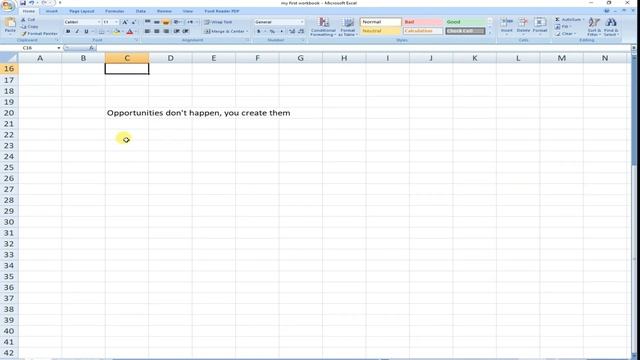This screenshot has width=640, height=360.
Task: Toggle center text alignment
Action: [157, 31]
